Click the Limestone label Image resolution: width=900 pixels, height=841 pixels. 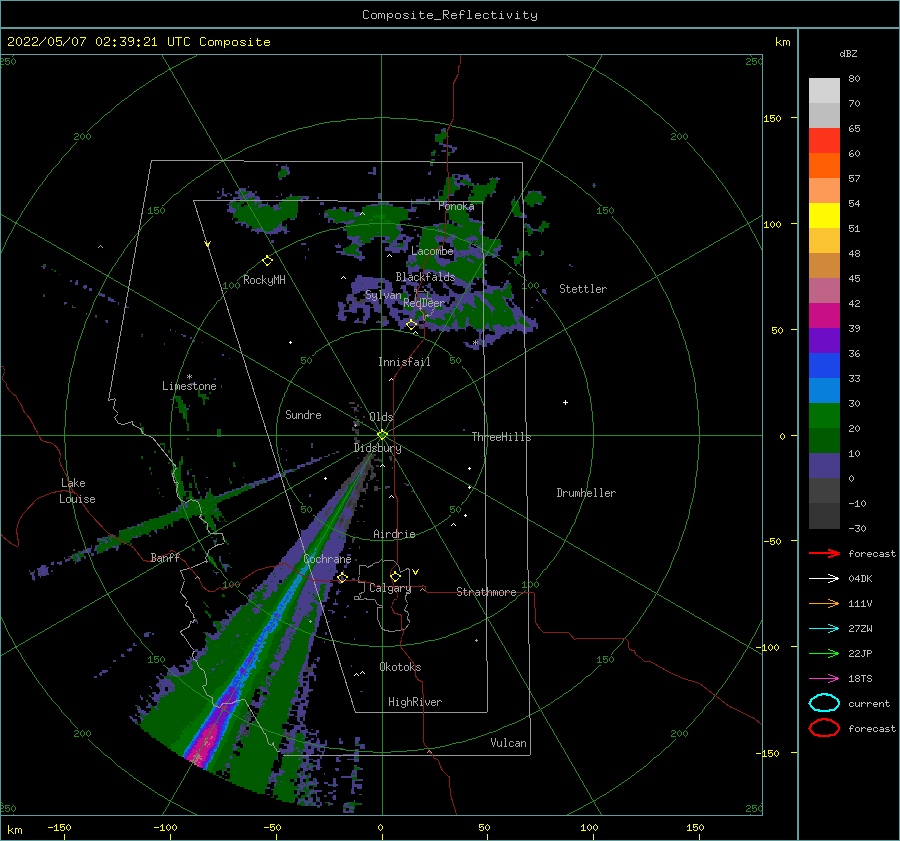(x=189, y=386)
